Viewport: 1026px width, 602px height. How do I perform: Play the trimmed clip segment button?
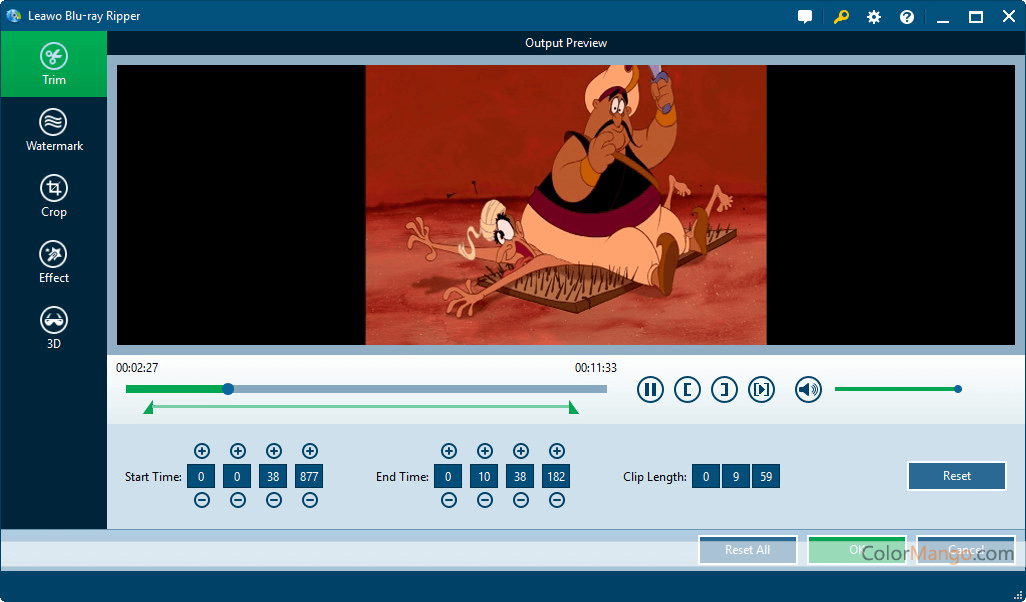pos(761,390)
